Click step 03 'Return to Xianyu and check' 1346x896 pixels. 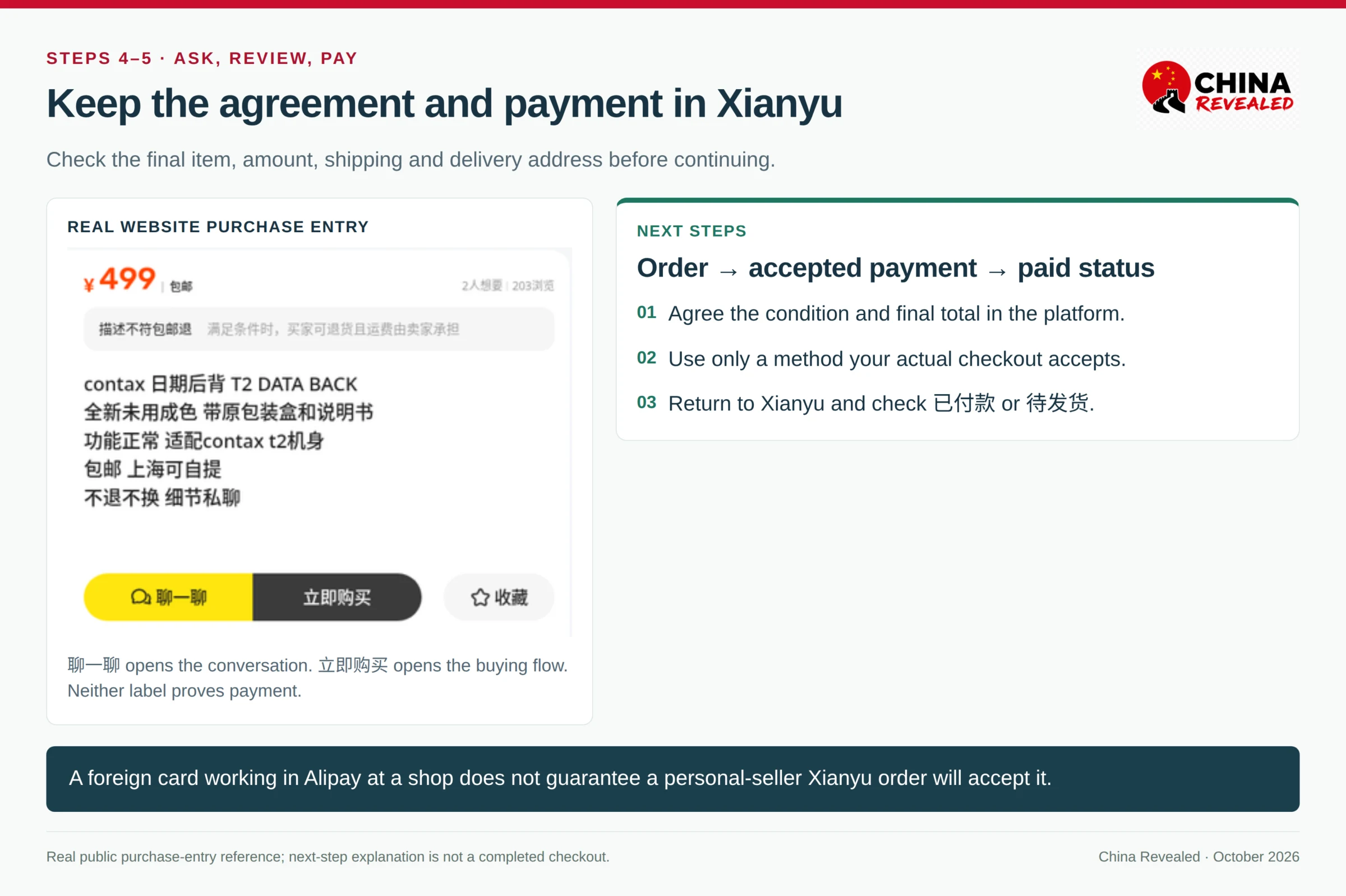pyautogui.click(x=865, y=404)
